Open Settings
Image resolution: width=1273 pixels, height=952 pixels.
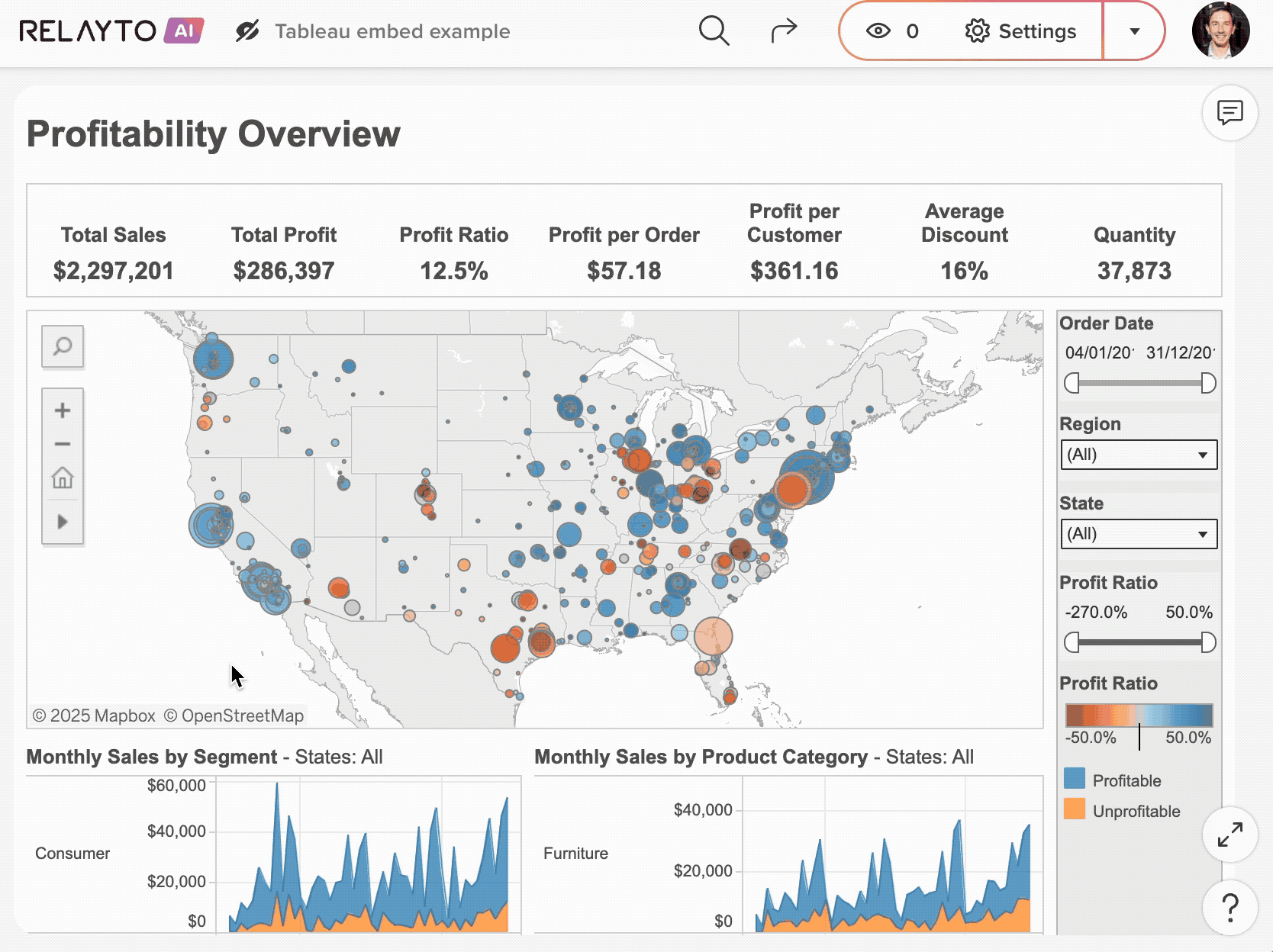[x=1020, y=31]
